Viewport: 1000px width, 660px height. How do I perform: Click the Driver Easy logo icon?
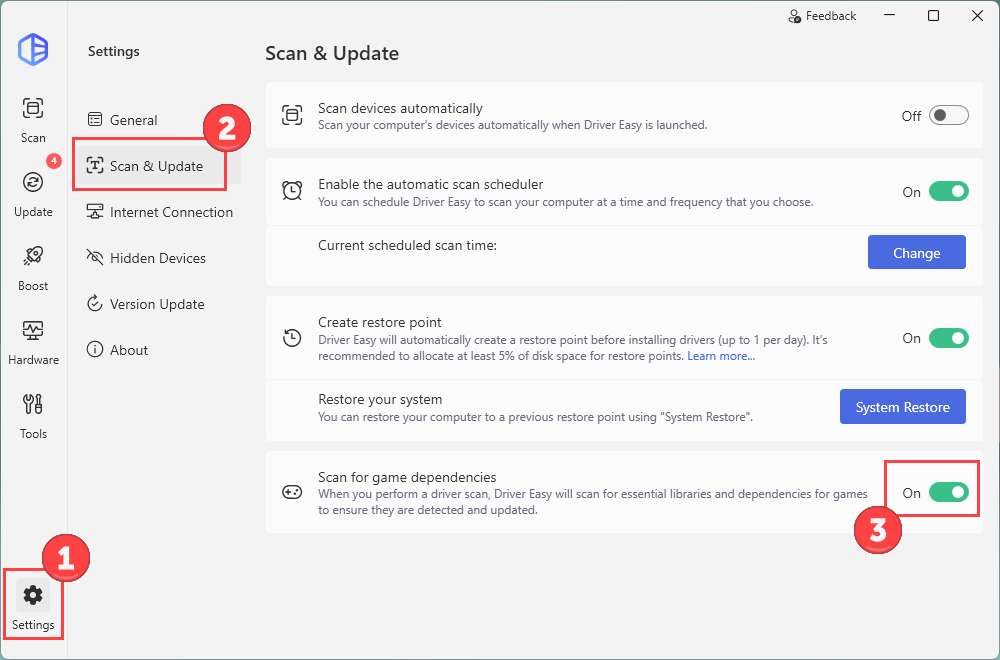tap(33, 49)
